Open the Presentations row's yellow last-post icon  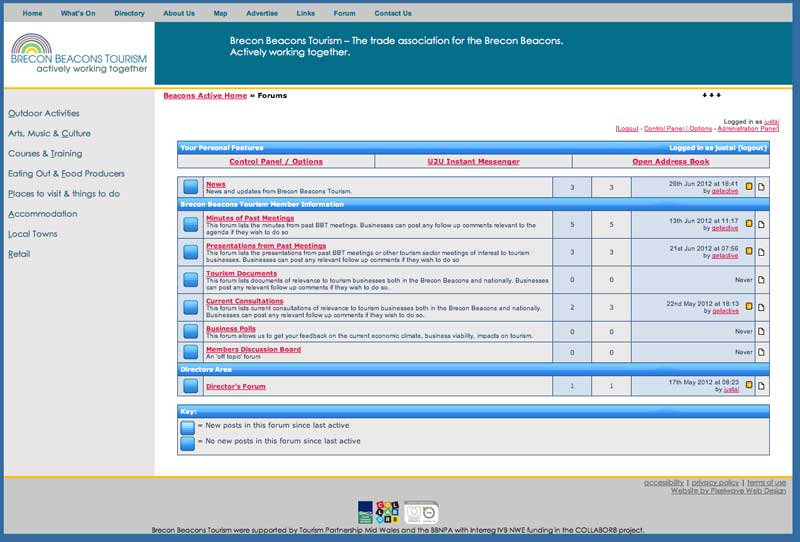tap(749, 251)
